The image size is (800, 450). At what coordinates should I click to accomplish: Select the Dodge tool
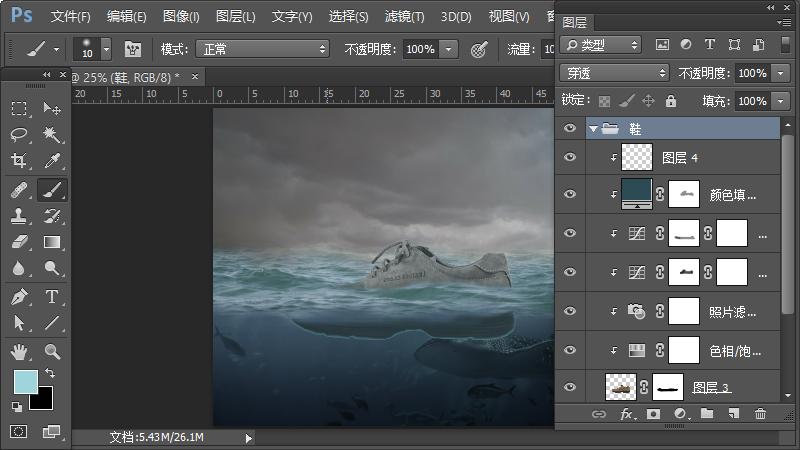(x=52, y=268)
